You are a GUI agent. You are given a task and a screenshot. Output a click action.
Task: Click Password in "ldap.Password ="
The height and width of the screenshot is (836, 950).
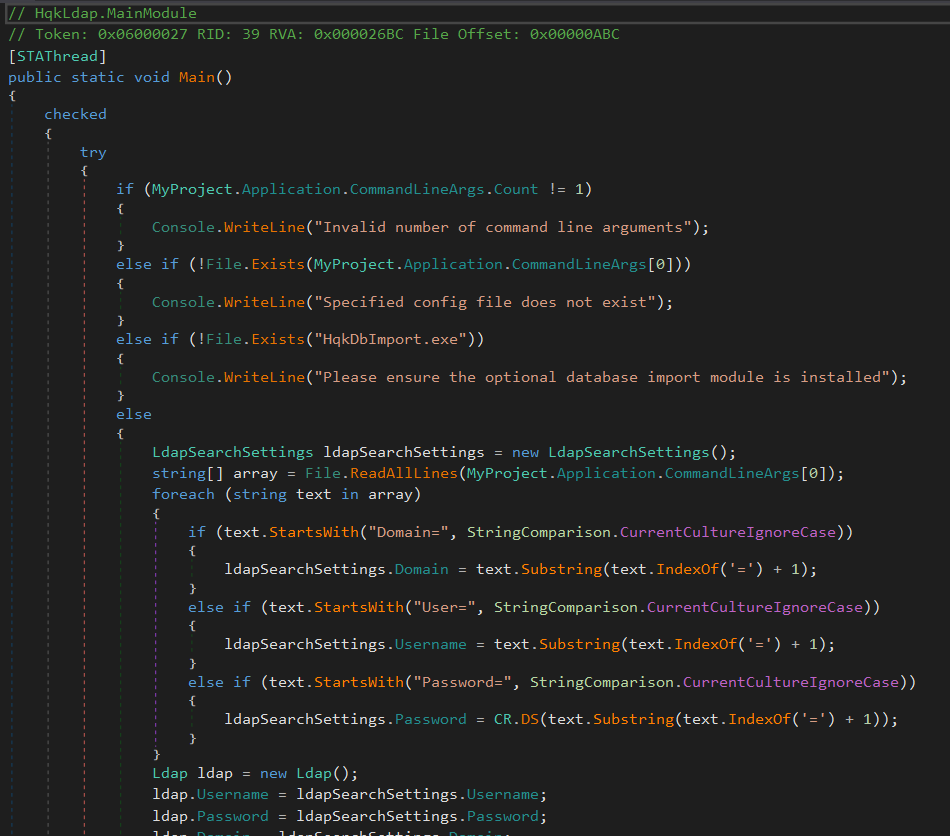tap(233, 817)
